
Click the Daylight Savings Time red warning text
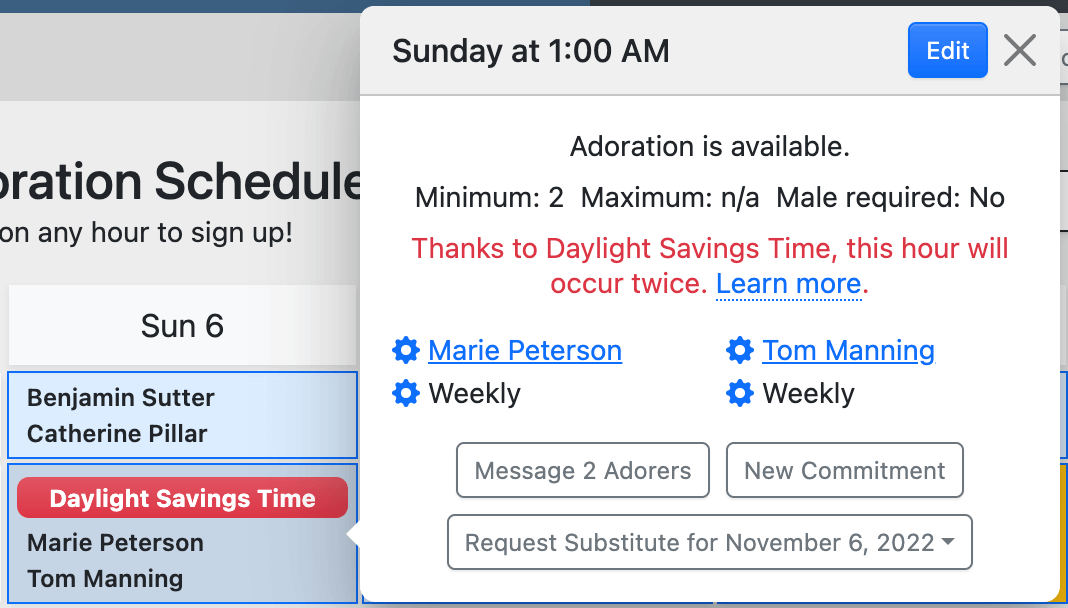[x=709, y=249]
